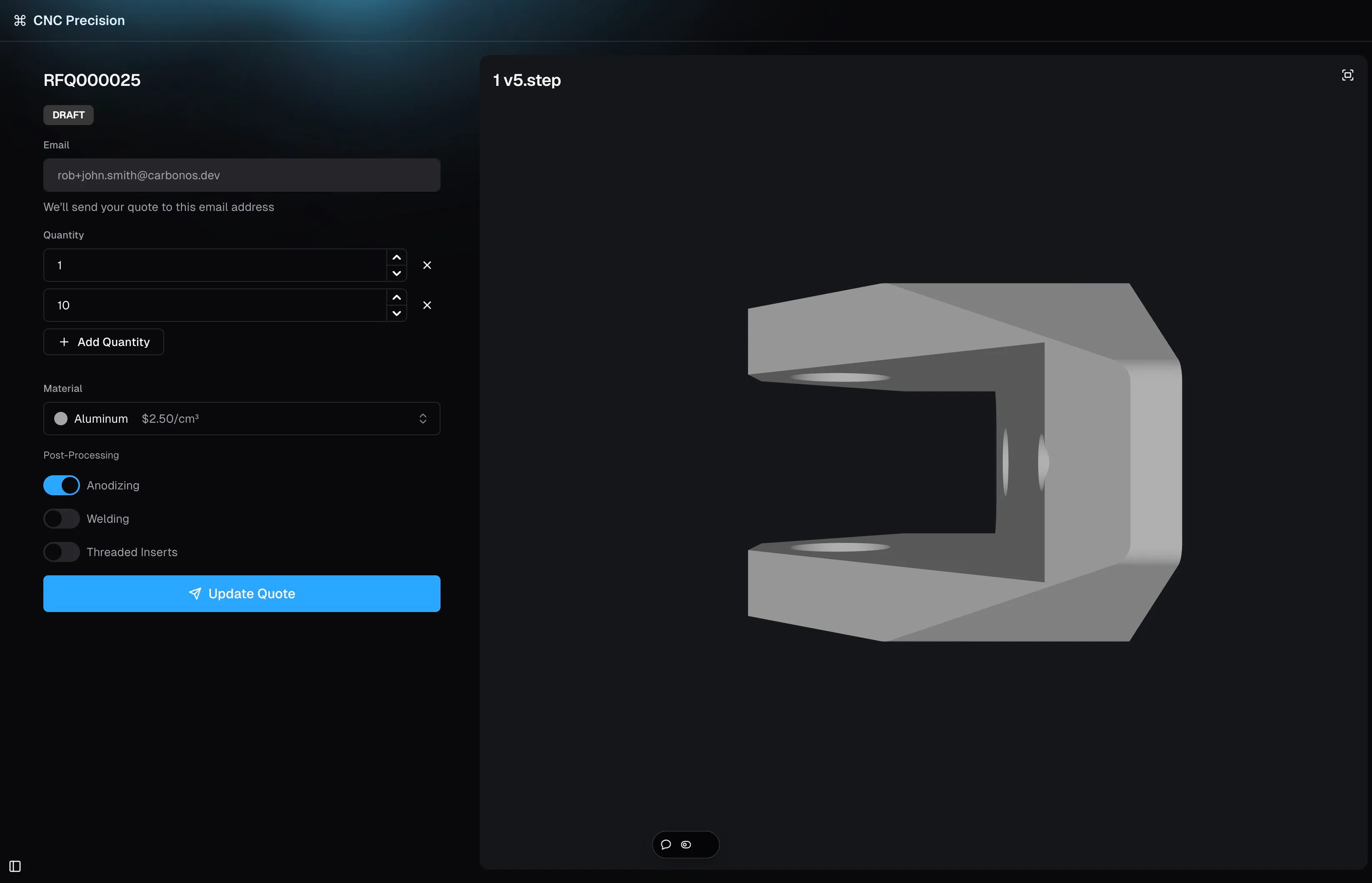Screen dimensions: 1372x883
Task: Click into the quantity field showing 10
Action: 215,305
